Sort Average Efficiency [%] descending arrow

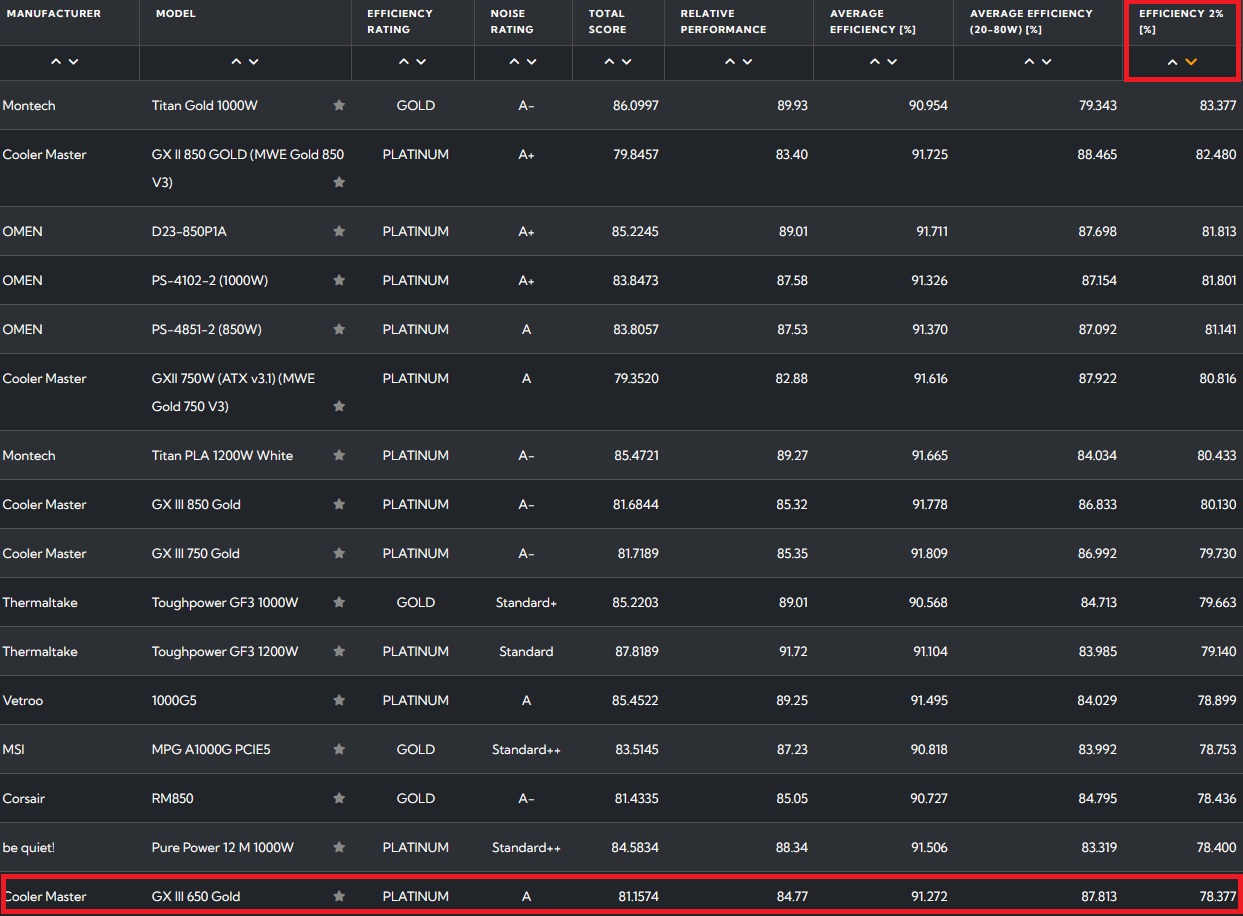pos(892,62)
